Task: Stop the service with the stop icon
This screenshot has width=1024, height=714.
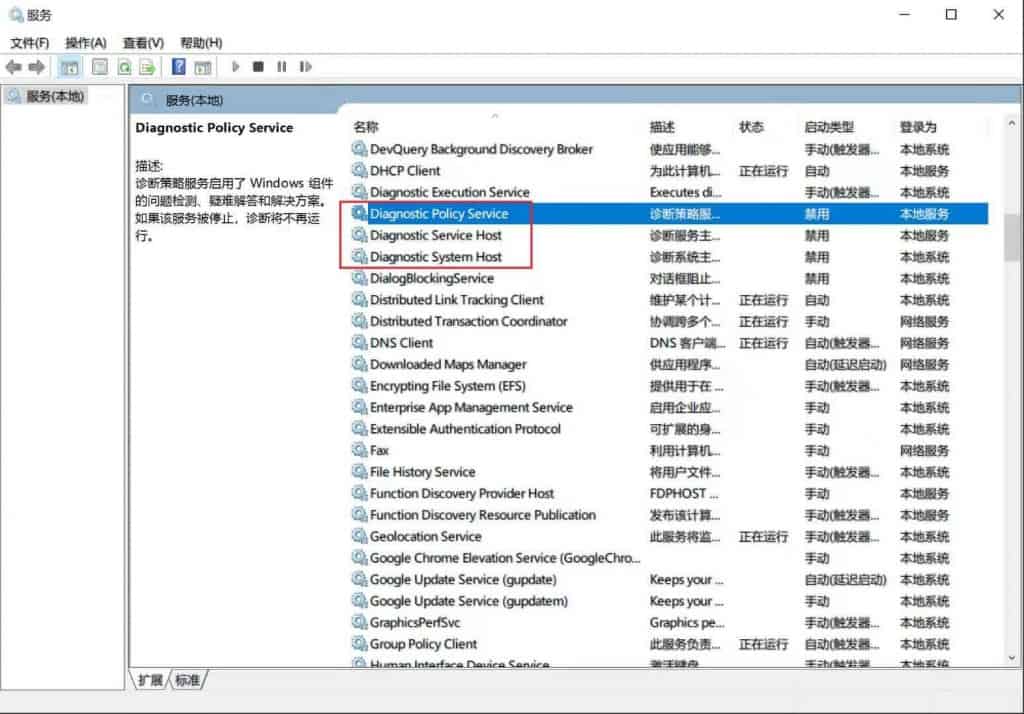Action: [258, 66]
